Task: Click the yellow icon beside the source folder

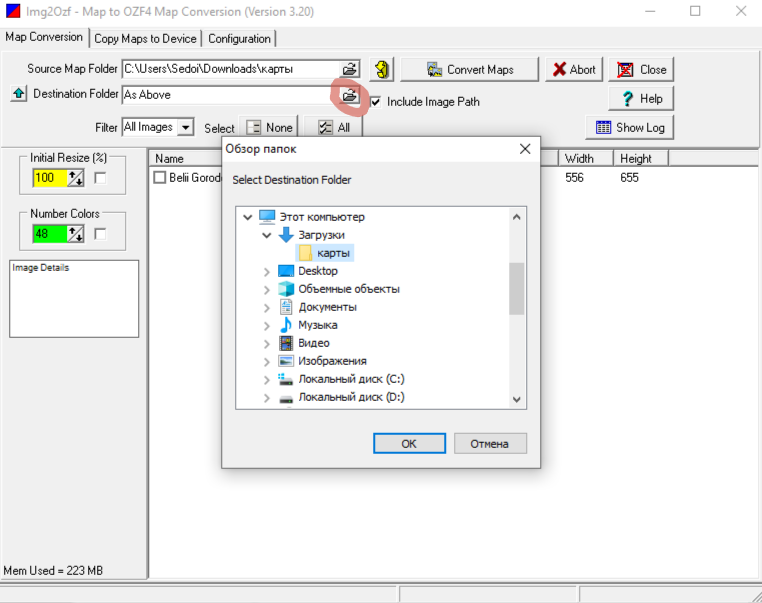Action: pyautogui.click(x=382, y=69)
